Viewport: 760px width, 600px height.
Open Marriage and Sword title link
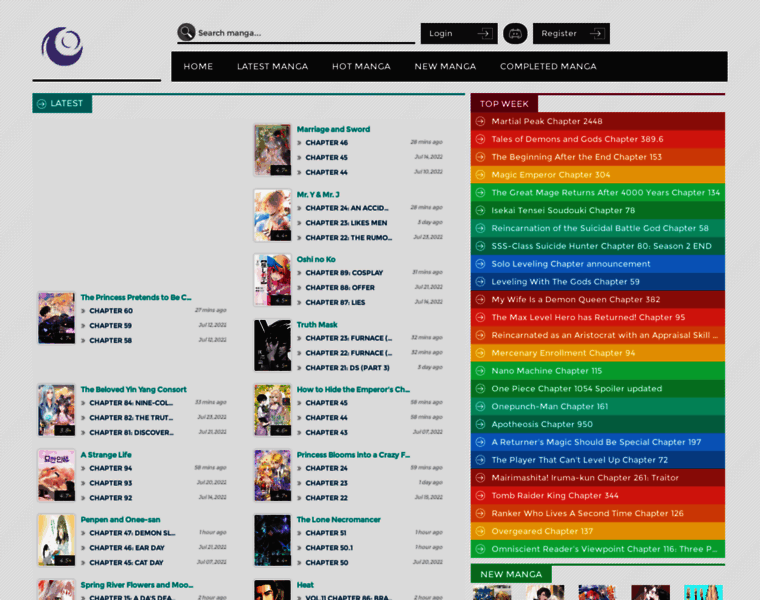click(x=333, y=129)
